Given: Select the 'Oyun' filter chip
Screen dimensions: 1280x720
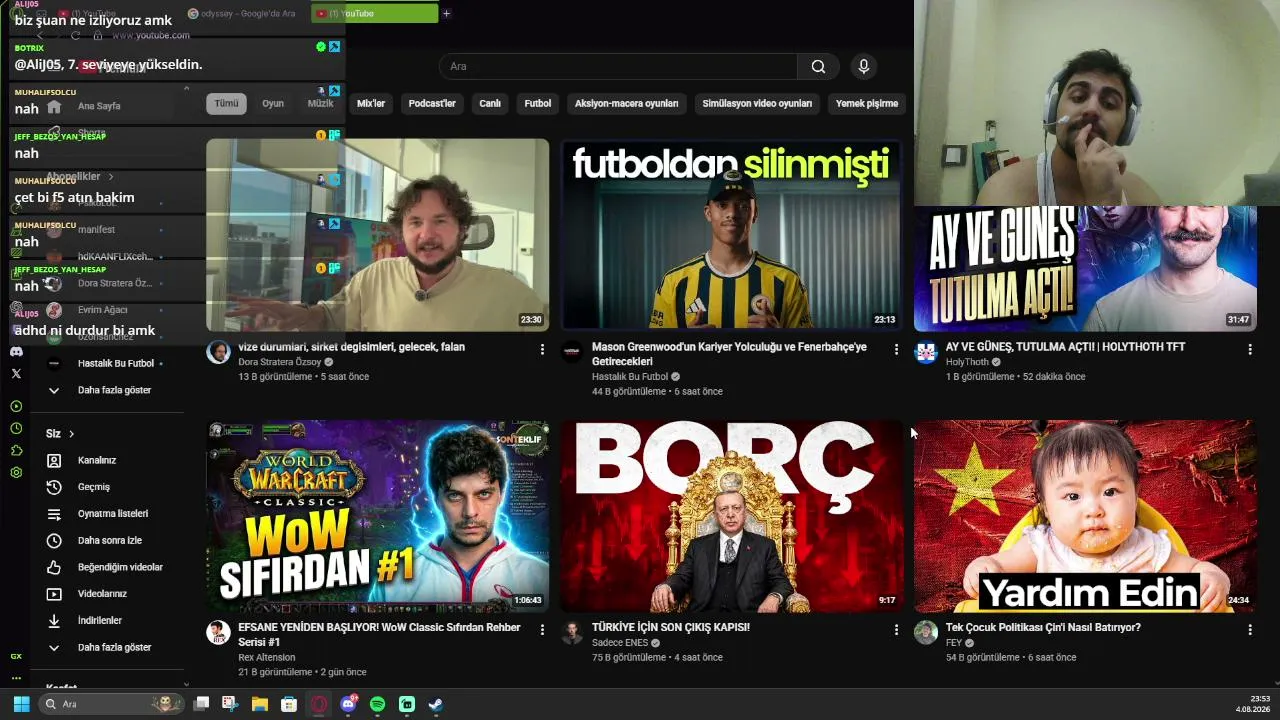Looking at the screenshot, I should [273, 103].
